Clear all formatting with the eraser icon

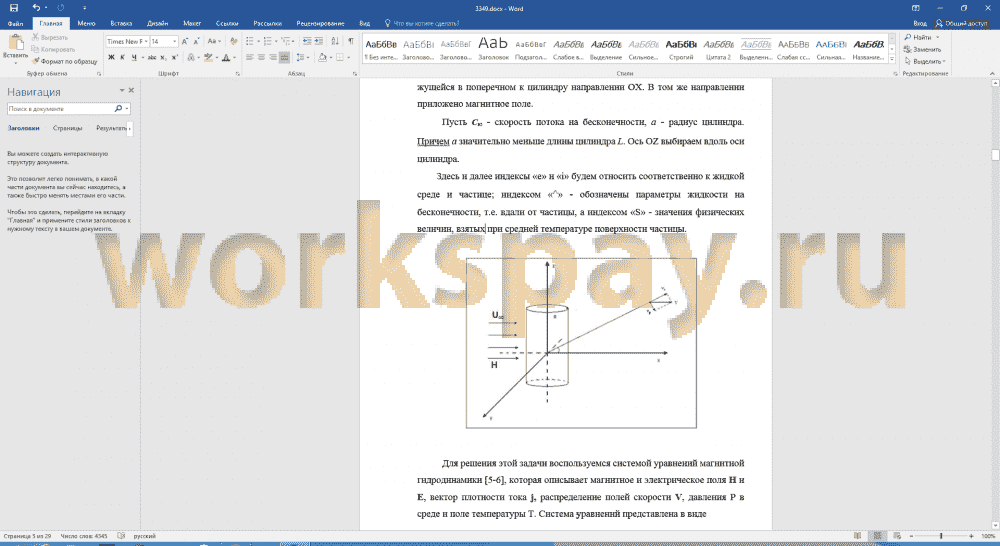click(x=234, y=41)
